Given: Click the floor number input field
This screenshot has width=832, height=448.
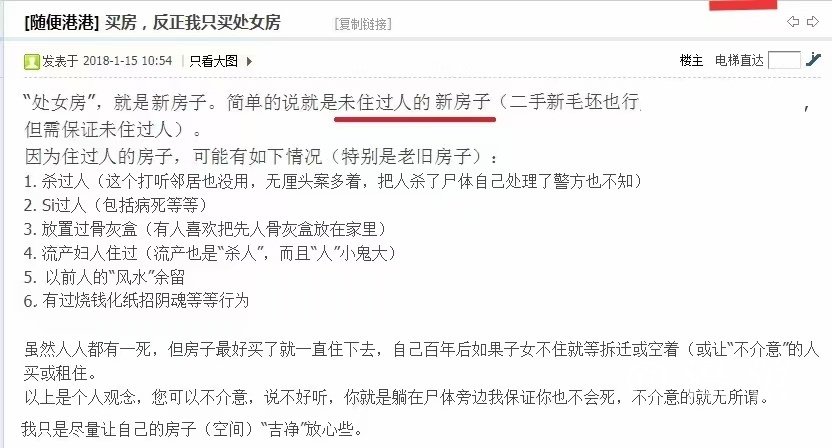Looking at the screenshot, I should tap(784, 60).
